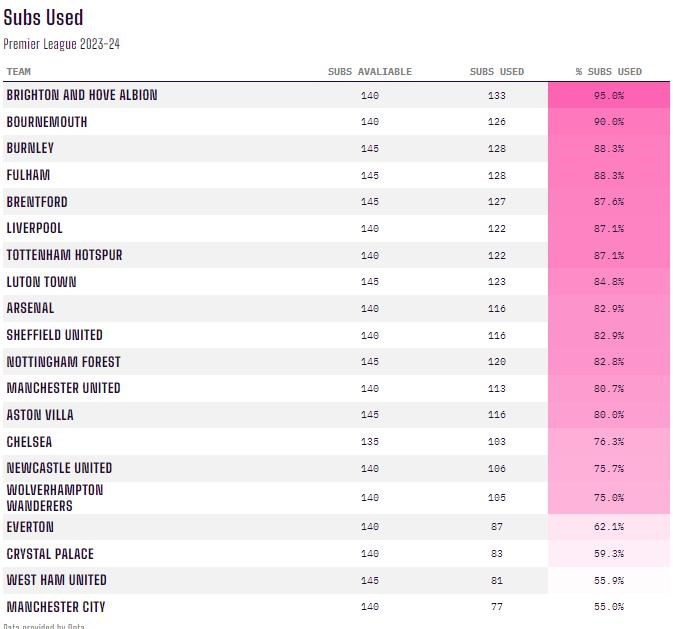The image size is (673, 629).
Task: Sort by SUBS USED column header
Action: click(x=497, y=72)
